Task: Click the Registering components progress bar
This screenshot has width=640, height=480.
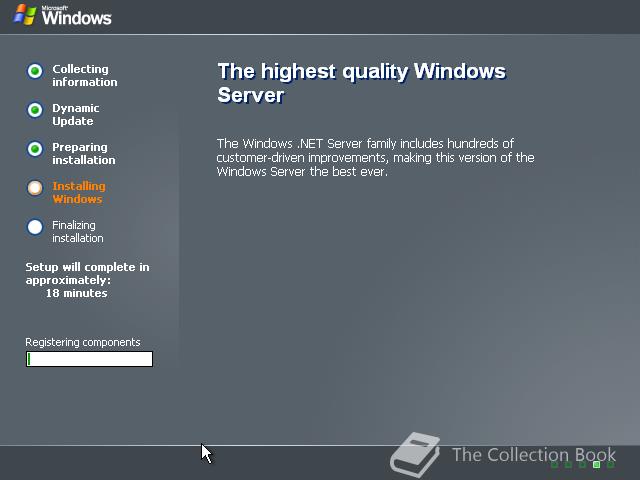Action: coord(89,359)
